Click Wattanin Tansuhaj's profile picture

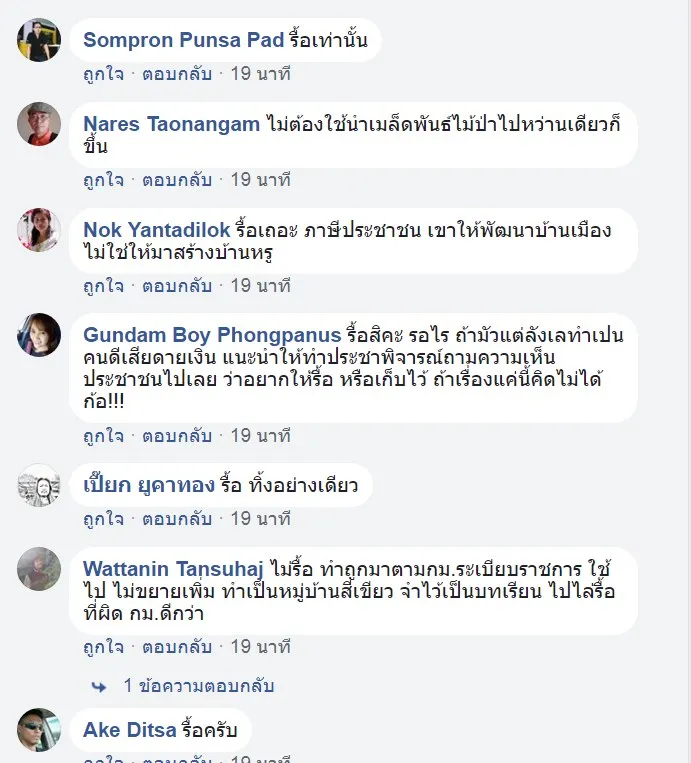pos(39,569)
